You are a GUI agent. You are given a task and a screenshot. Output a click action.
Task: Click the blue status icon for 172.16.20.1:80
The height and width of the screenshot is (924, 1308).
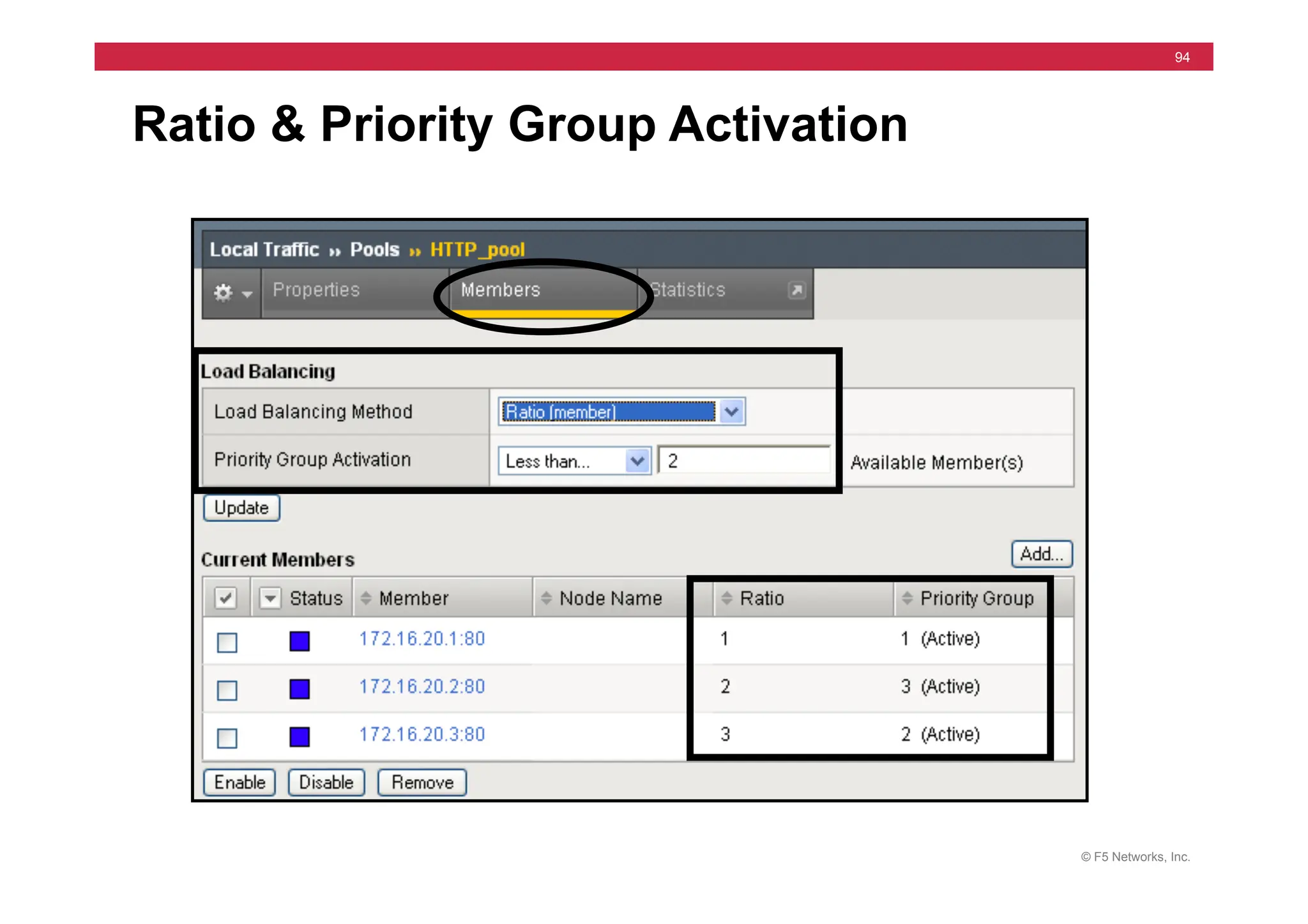point(300,641)
